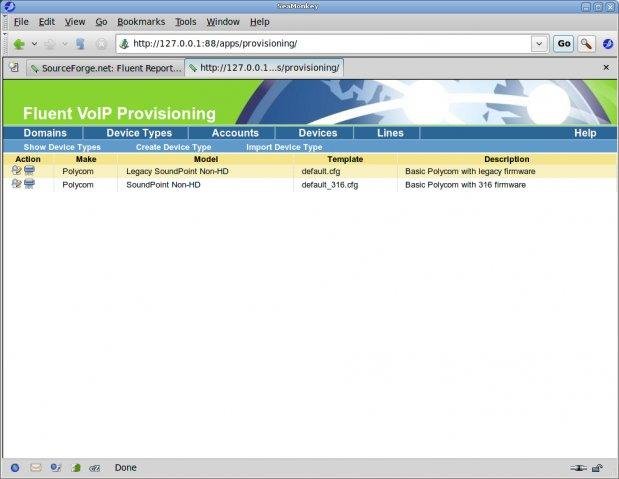
Task: Click the Description column header
Action: coord(506,159)
